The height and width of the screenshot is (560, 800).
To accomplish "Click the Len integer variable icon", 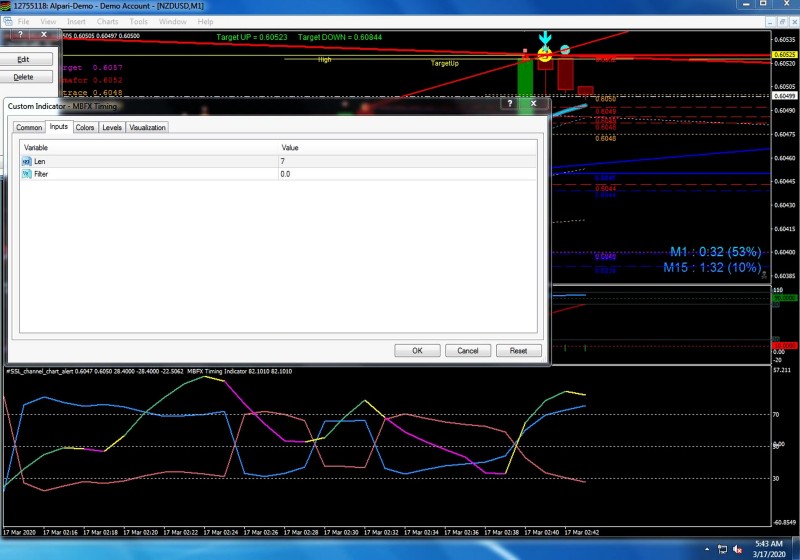I will click(27, 161).
